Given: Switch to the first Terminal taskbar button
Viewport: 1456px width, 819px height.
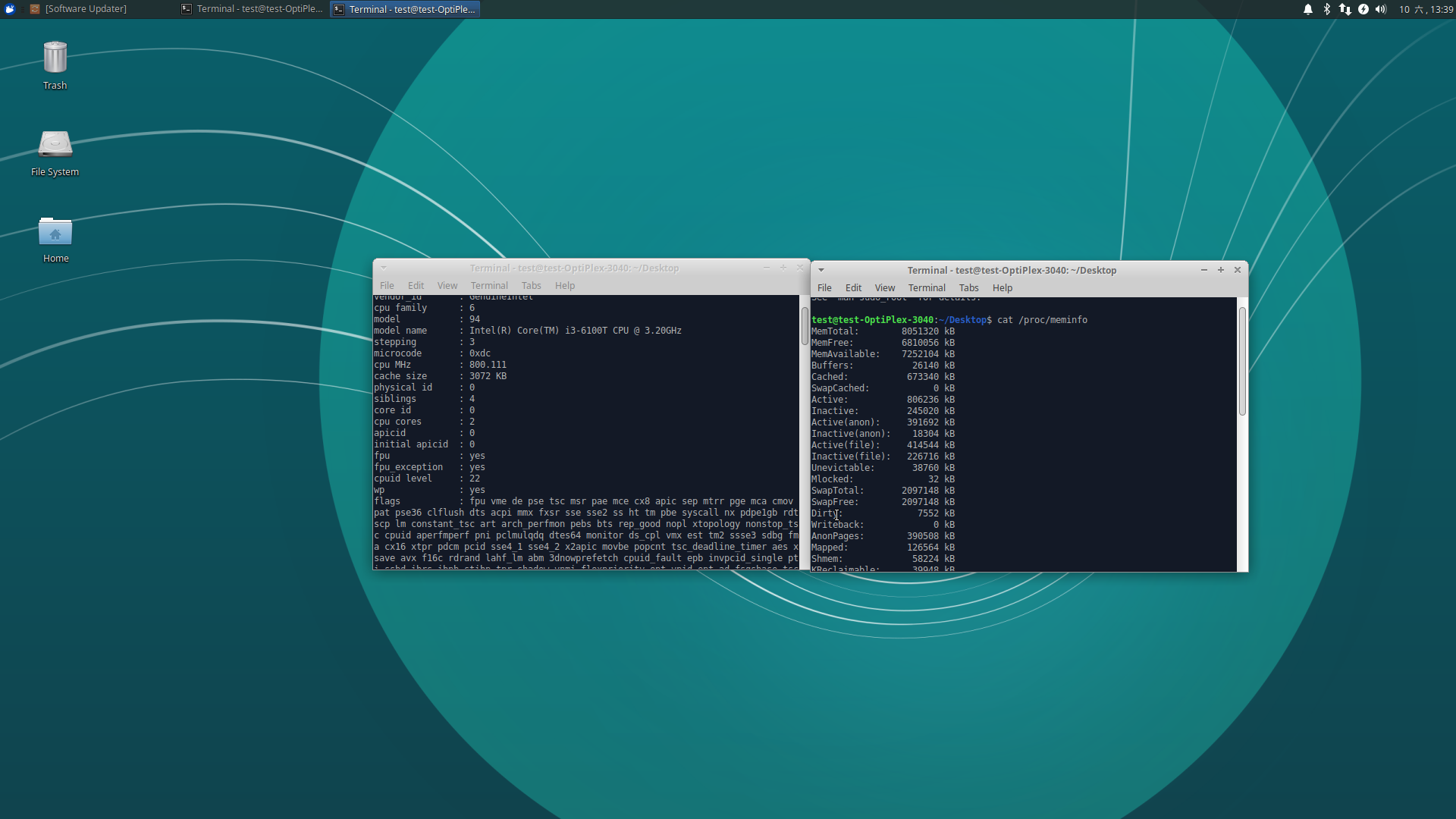Looking at the screenshot, I should click(x=252, y=9).
